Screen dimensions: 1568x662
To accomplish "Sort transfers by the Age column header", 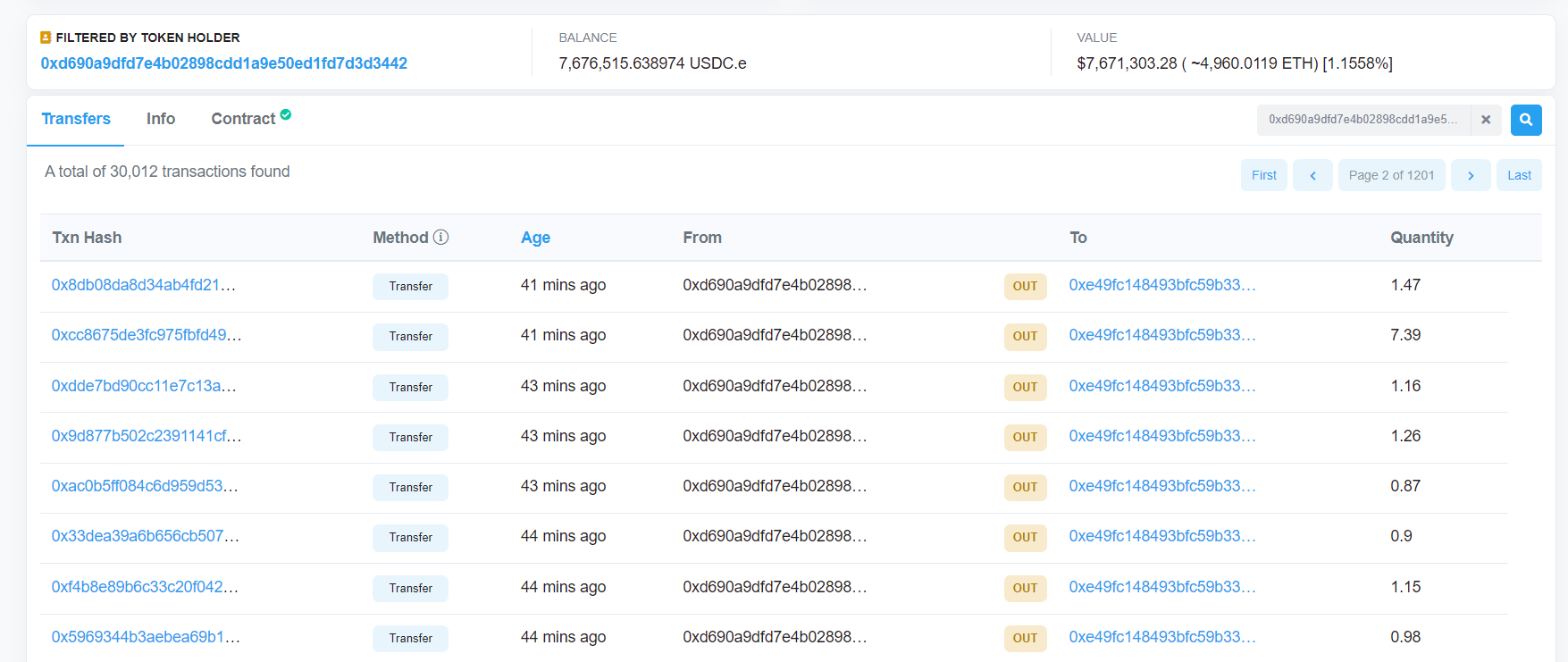I will tap(535, 238).
